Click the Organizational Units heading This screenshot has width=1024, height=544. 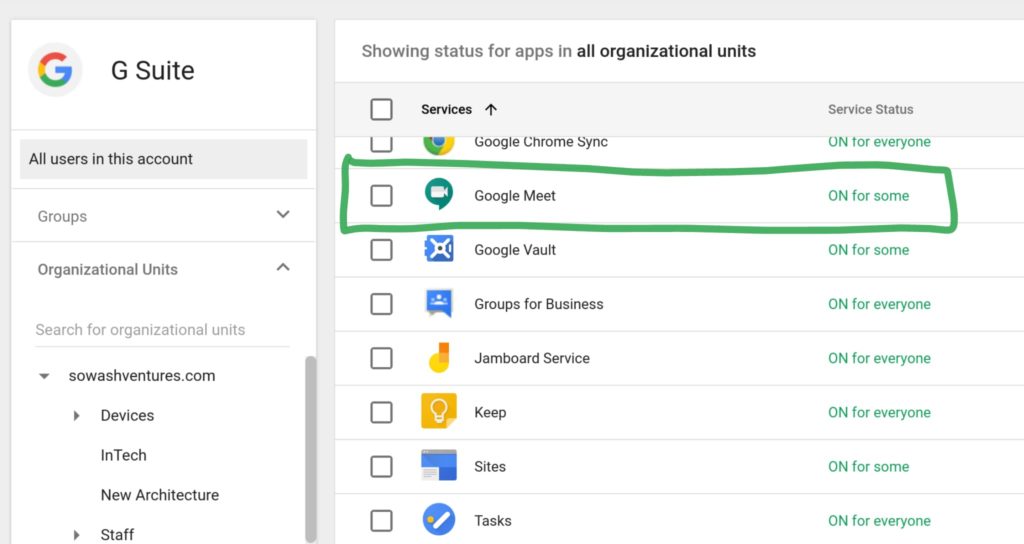[x=108, y=269]
